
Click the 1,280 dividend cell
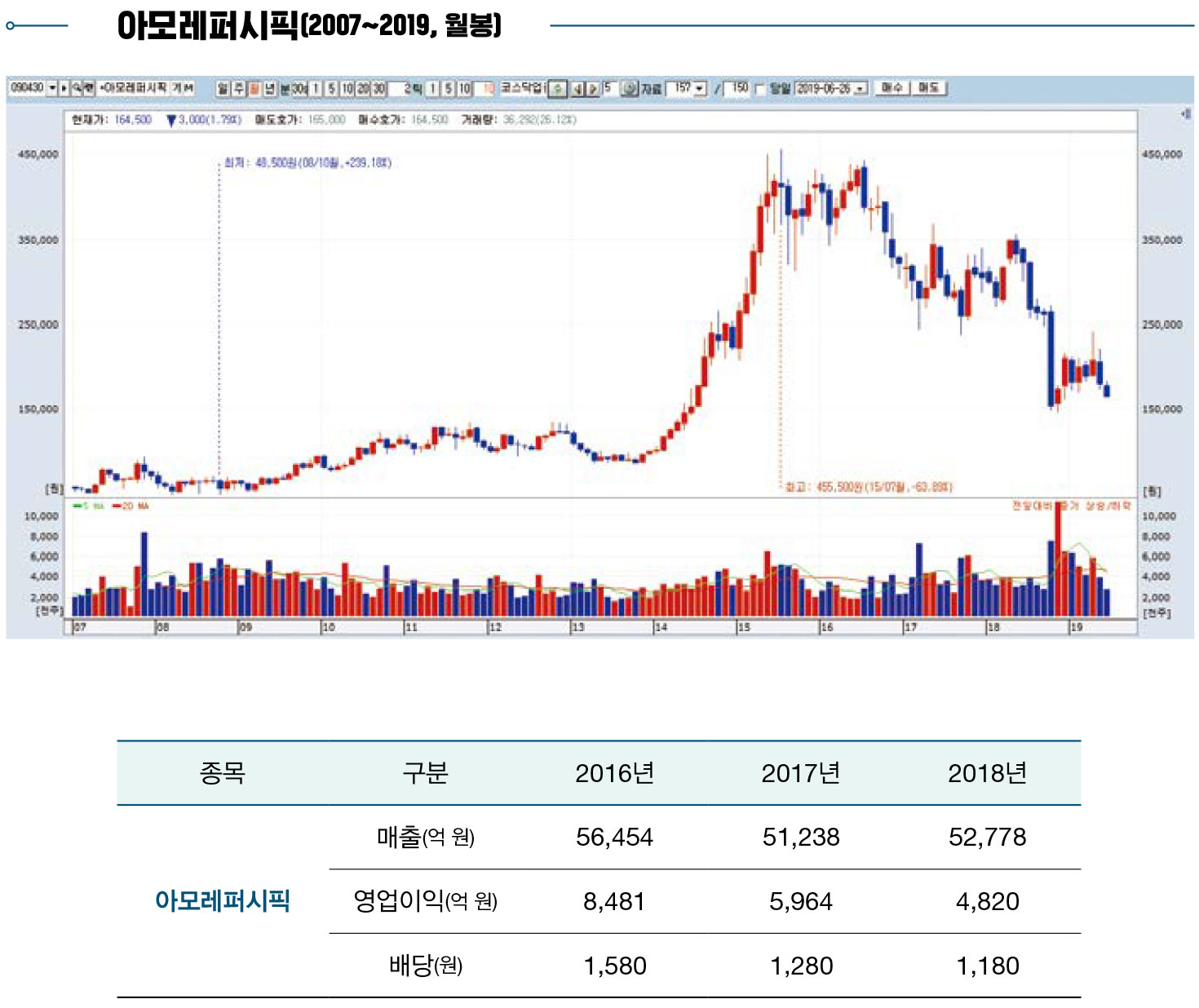coord(802,966)
